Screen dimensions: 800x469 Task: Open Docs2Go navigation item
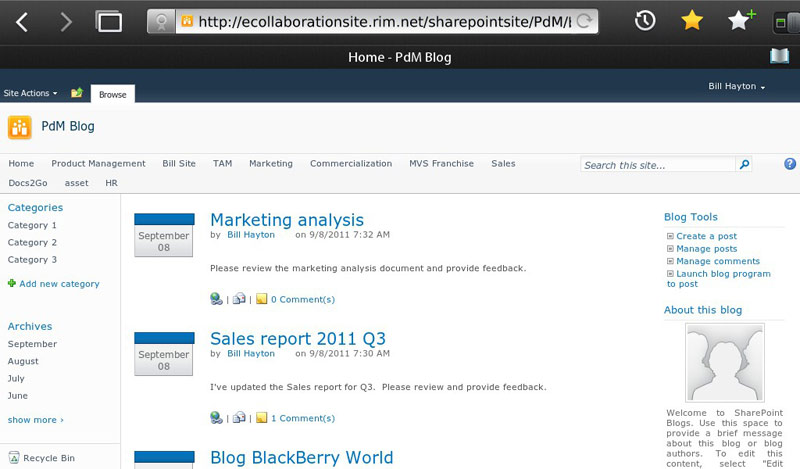[x=28, y=183]
